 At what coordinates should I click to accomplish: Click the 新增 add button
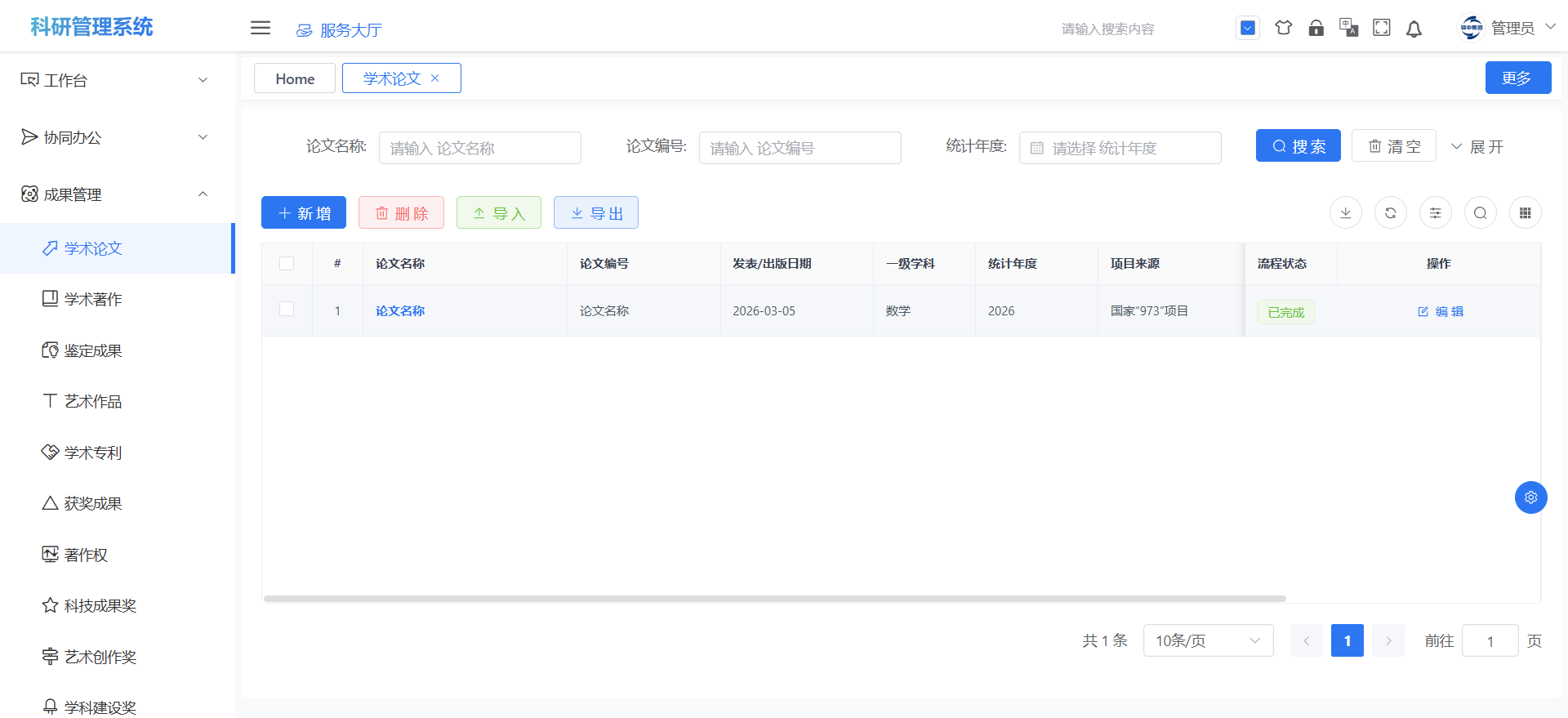coord(304,213)
